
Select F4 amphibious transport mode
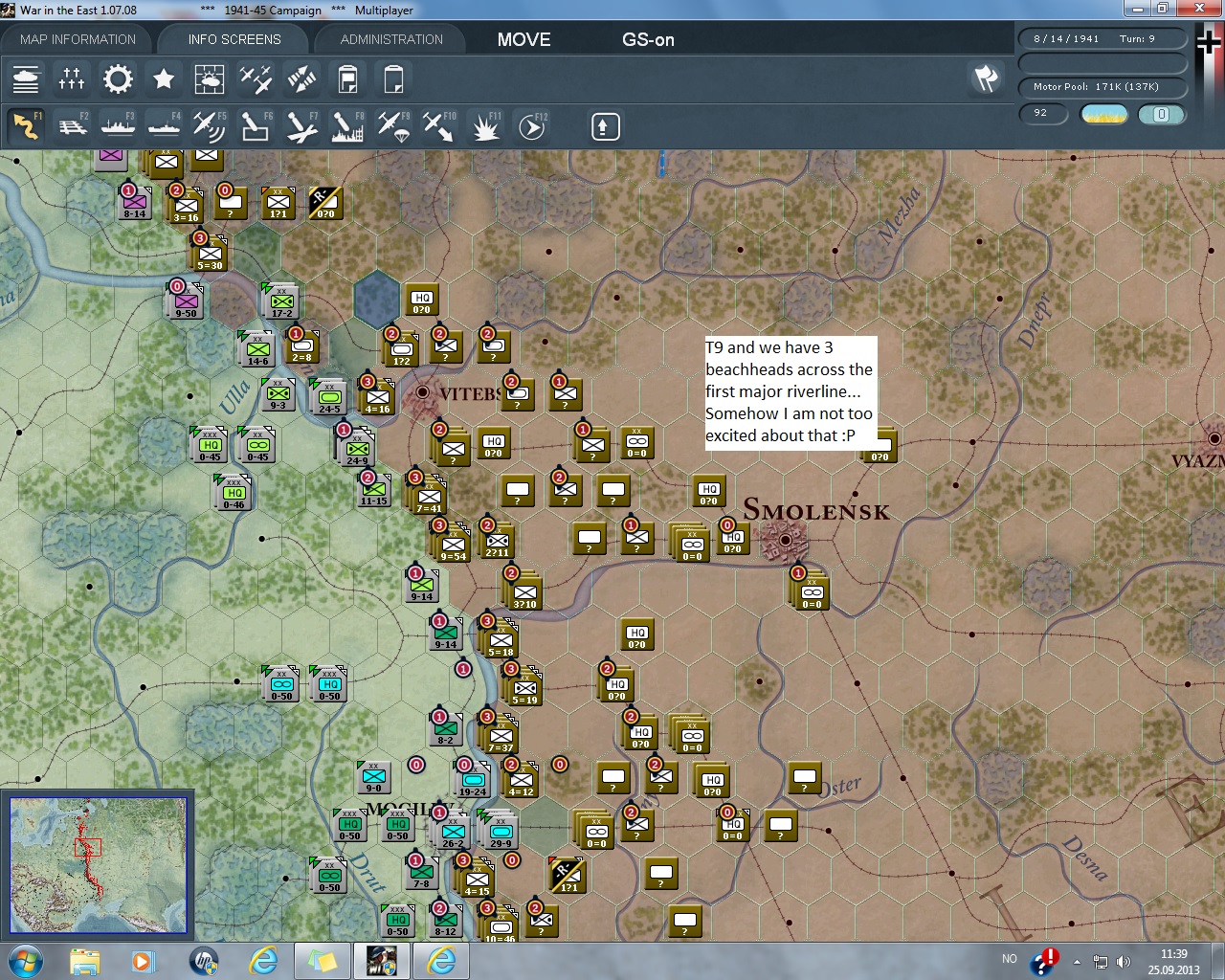pyautogui.click(x=164, y=126)
